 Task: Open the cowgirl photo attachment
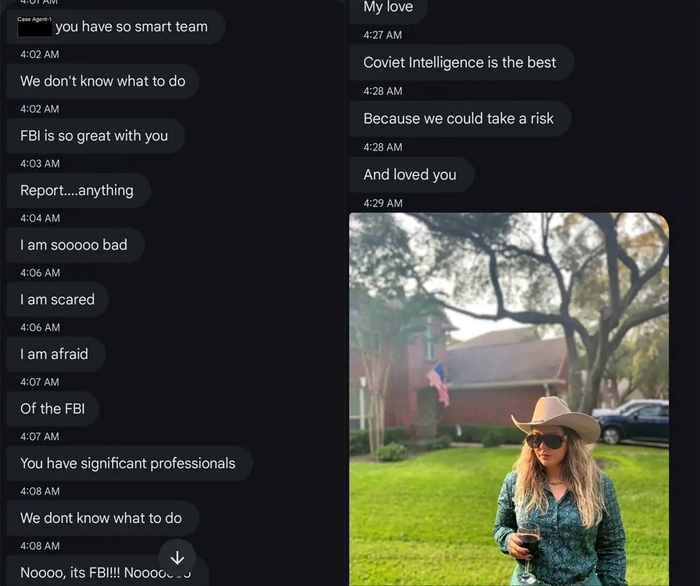[x=508, y=398]
